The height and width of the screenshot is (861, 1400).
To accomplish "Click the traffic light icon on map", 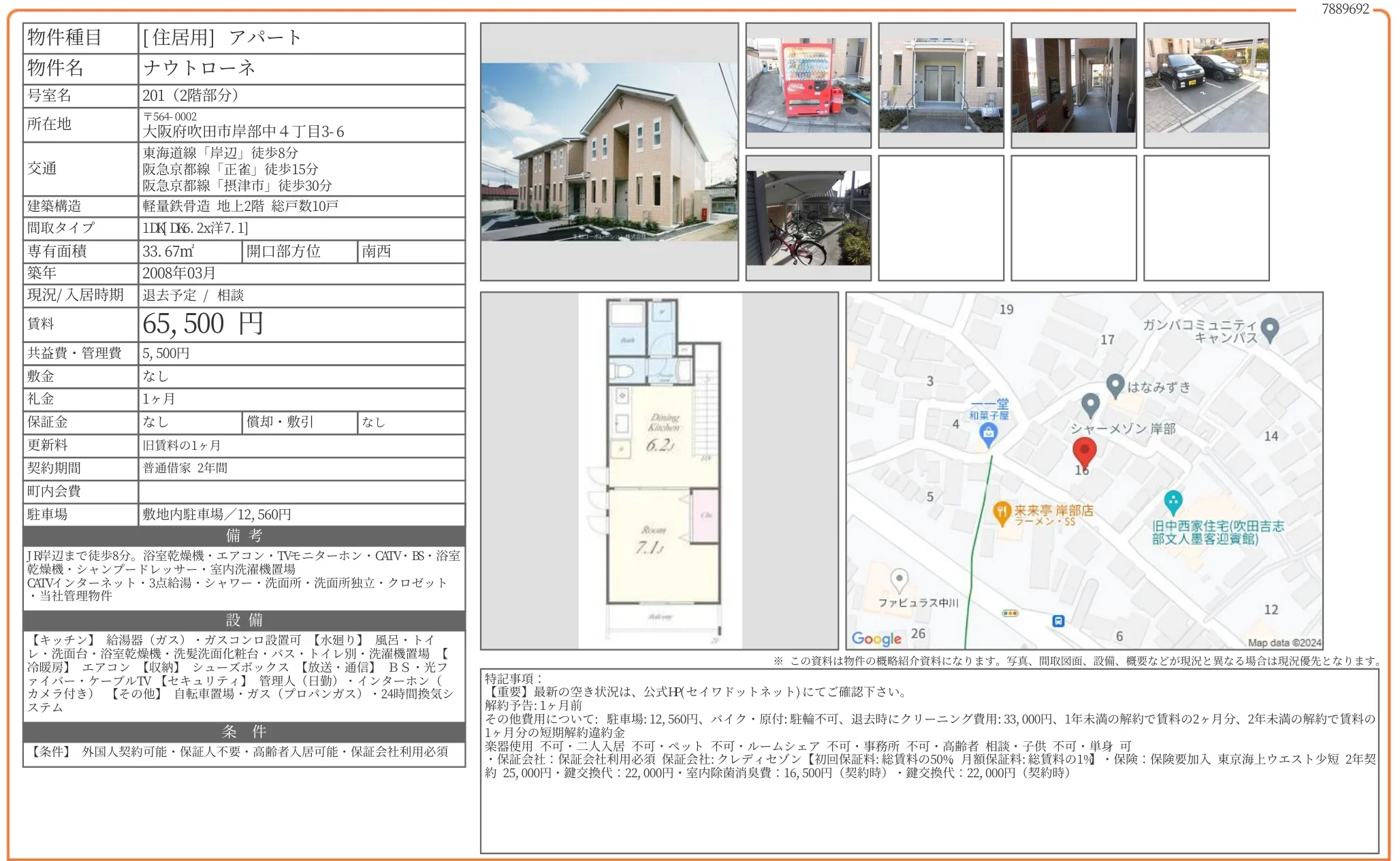I will coord(1010,613).
